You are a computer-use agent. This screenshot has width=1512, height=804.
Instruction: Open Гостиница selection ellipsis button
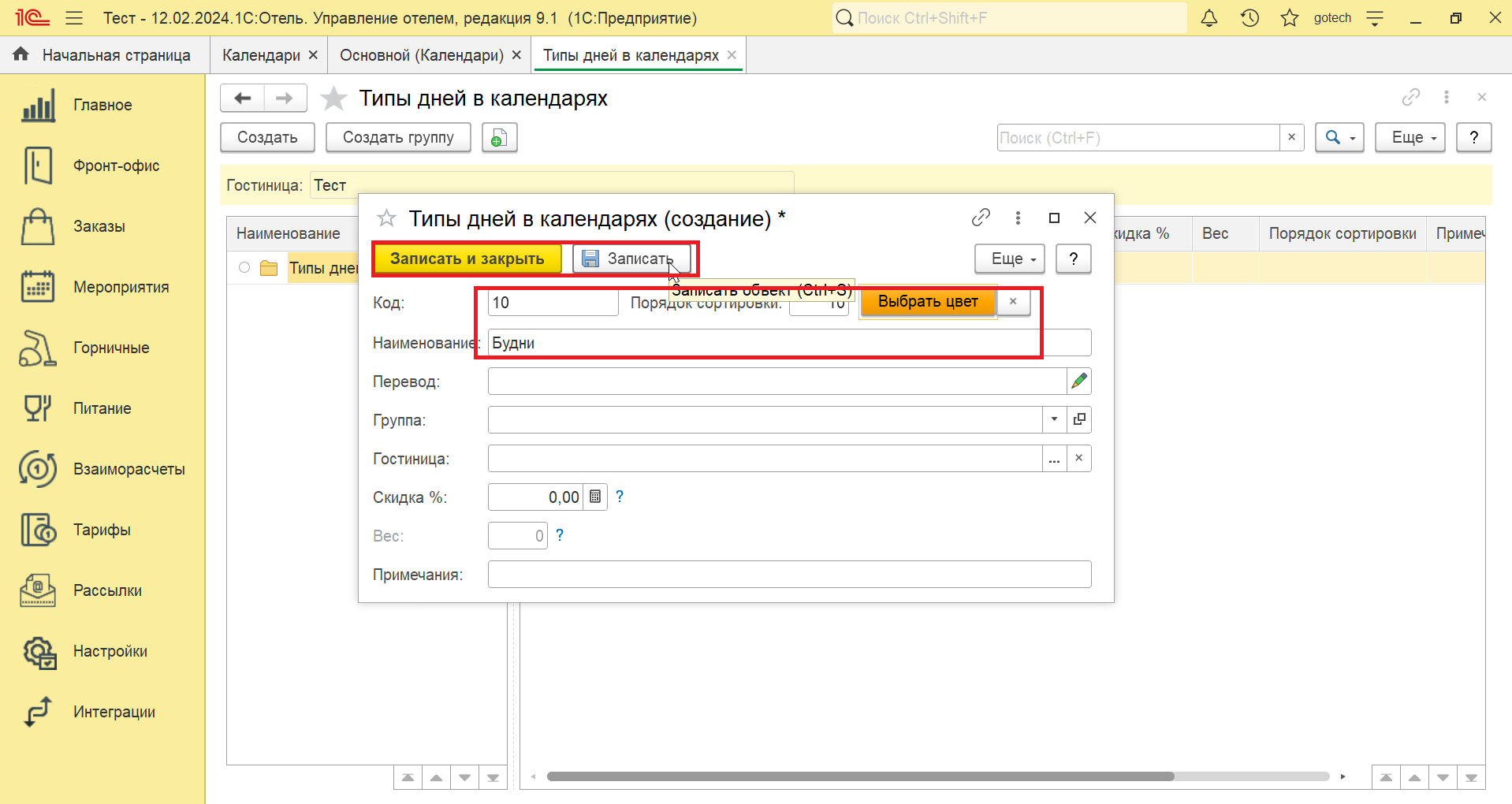point(1055,459)
